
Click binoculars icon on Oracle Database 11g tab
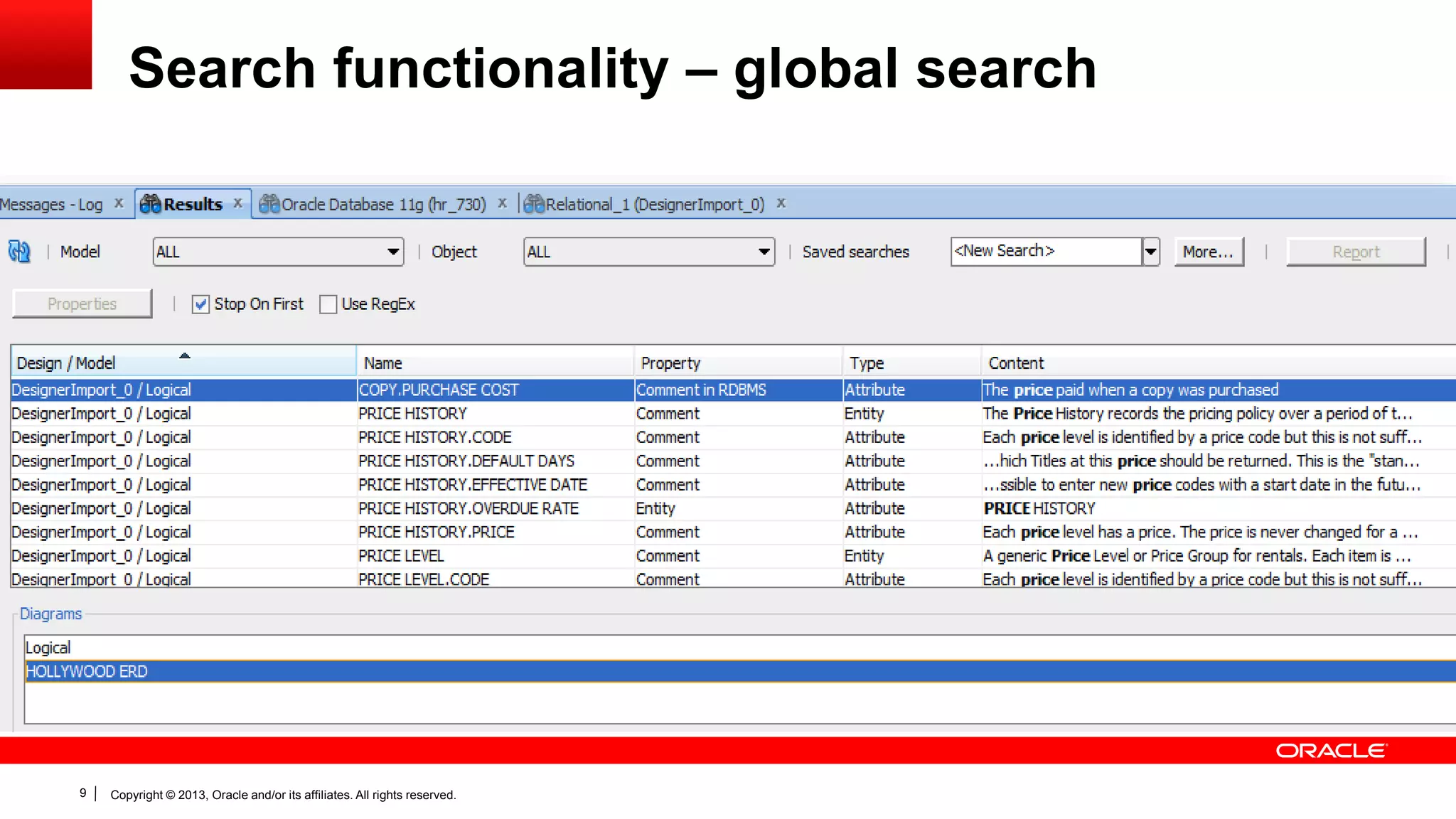point(269,205)
